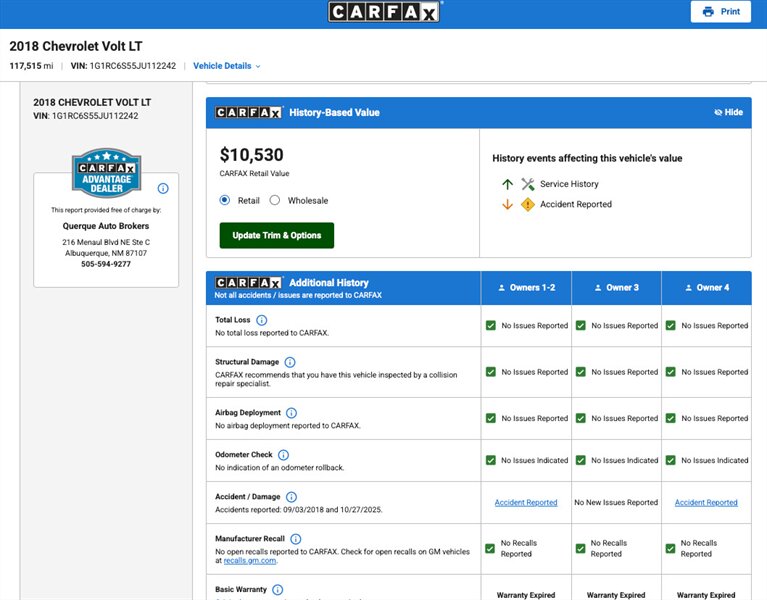The height and width of the screenshot is (600, 767).
Task: Click CARFAX logo in History-Based Value header
Action: click(248, 113)
